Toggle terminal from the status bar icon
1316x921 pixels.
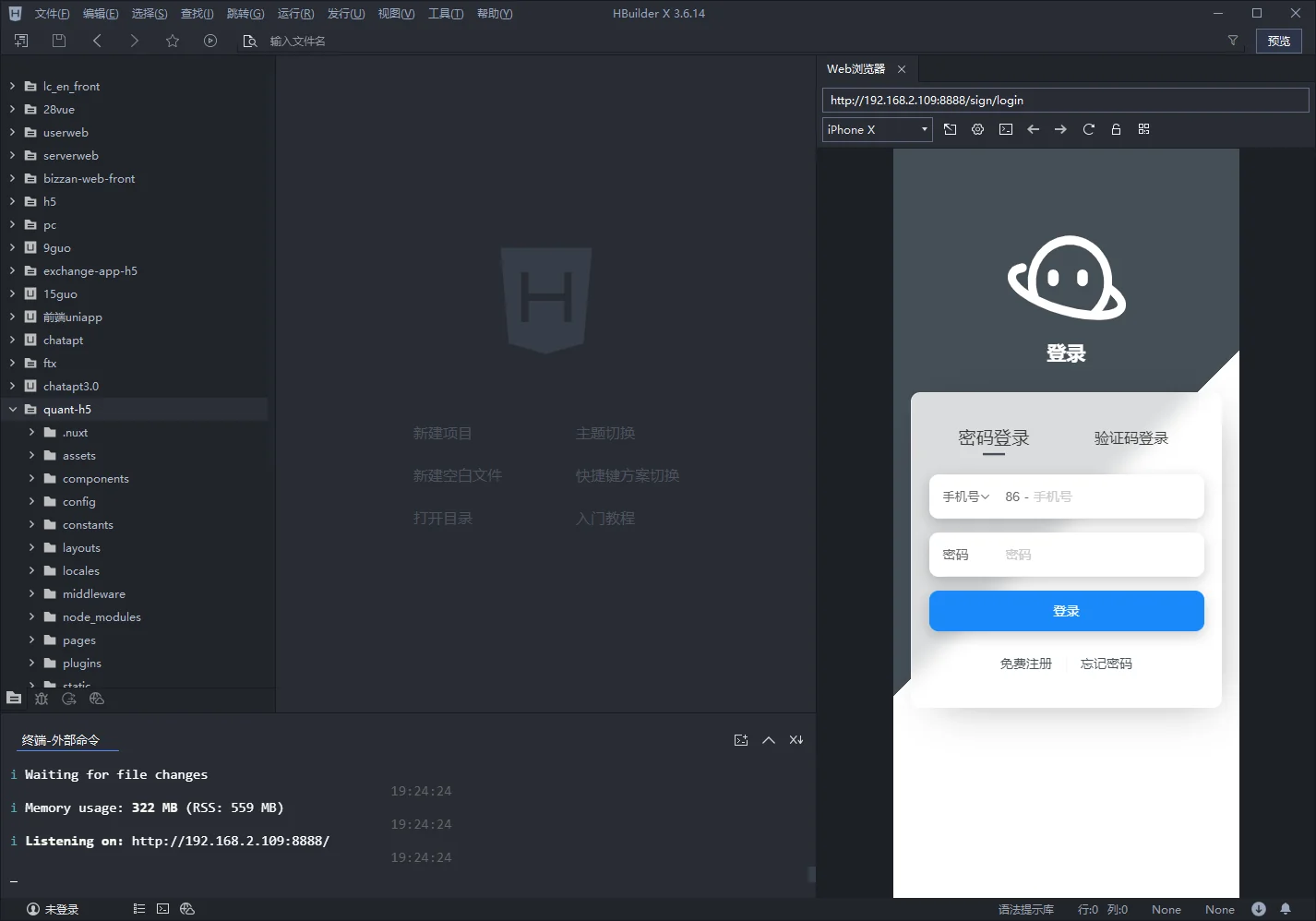click(x=163, y=909)
